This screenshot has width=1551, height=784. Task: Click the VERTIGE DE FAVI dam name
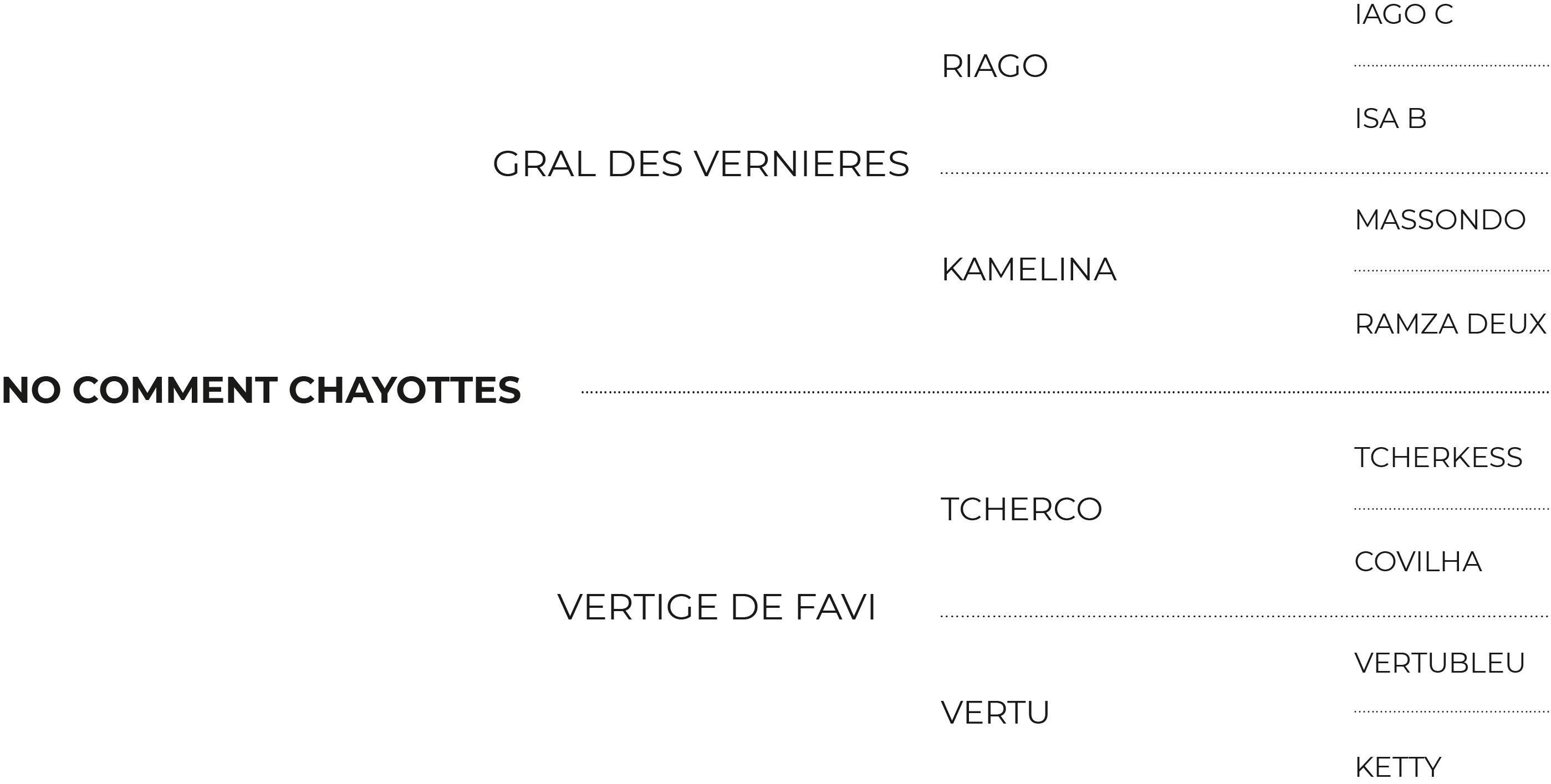point(717,607)
